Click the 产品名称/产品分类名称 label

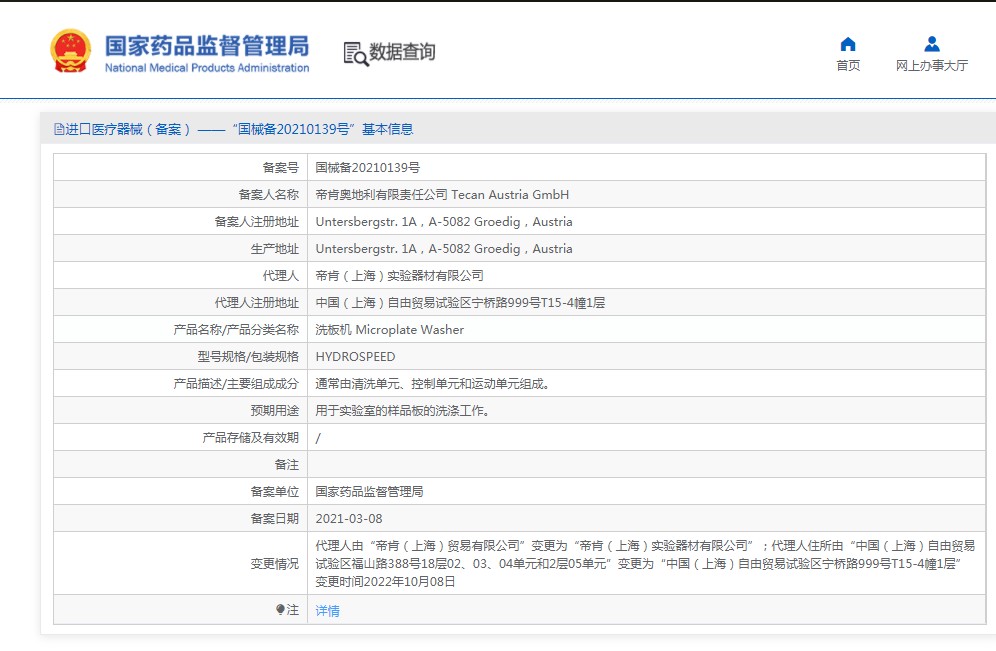[x=236, y=330]
